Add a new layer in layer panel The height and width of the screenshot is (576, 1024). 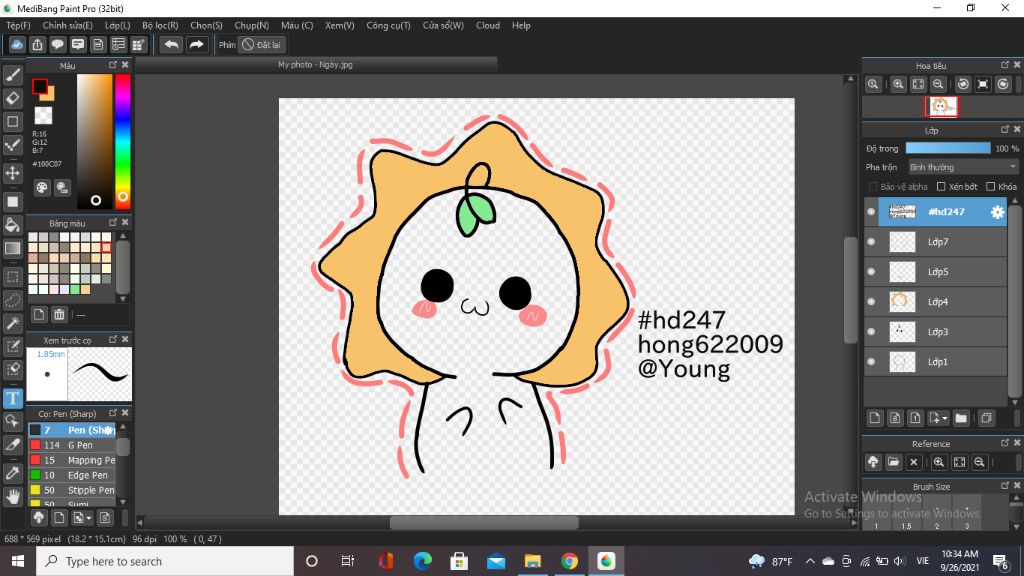874,418
